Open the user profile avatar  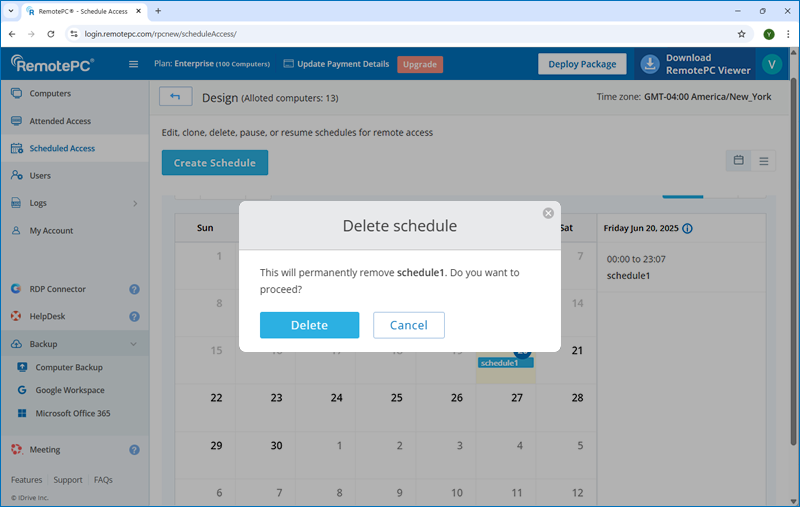(x=770, y=64)
